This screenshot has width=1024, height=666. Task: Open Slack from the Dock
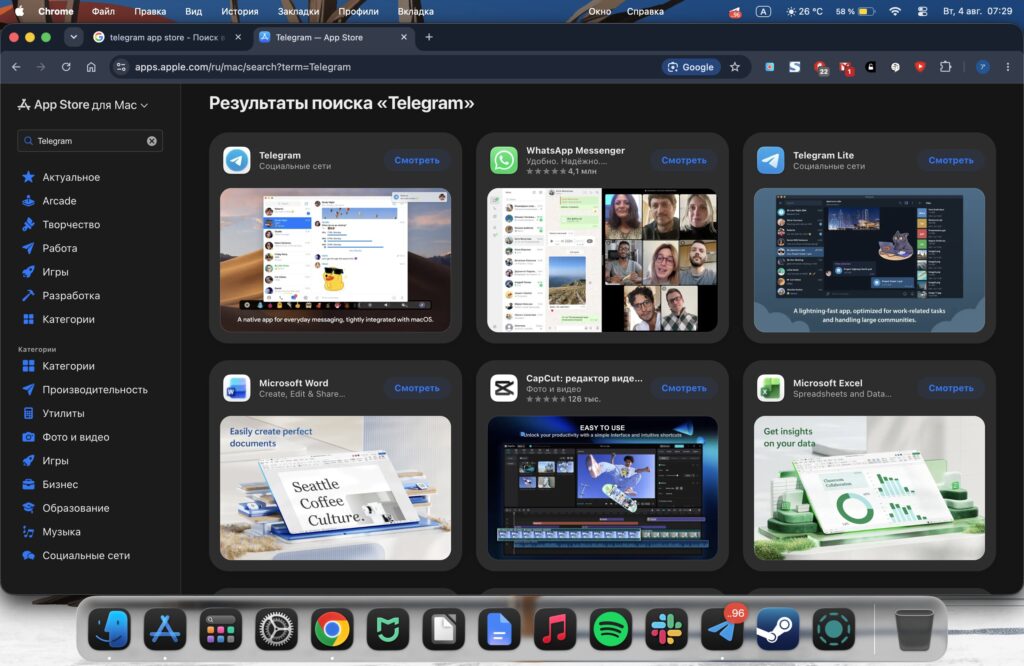[x=666, y=629]
